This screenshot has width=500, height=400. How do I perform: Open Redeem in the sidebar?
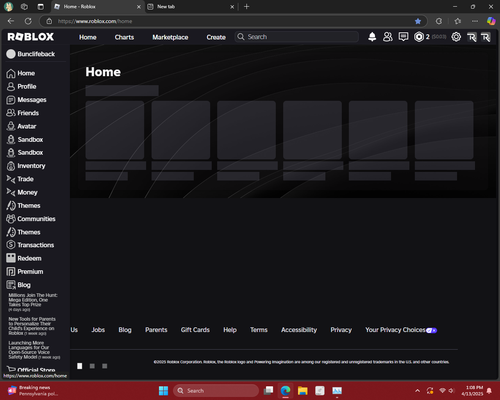pyautogui.click(x=24, y=258)
